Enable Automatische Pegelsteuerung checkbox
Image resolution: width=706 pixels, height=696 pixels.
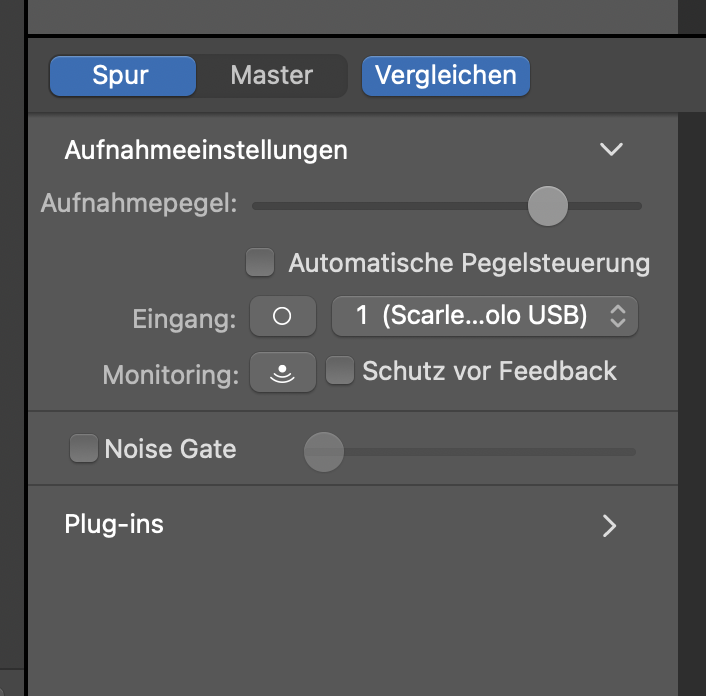(260, 262)
